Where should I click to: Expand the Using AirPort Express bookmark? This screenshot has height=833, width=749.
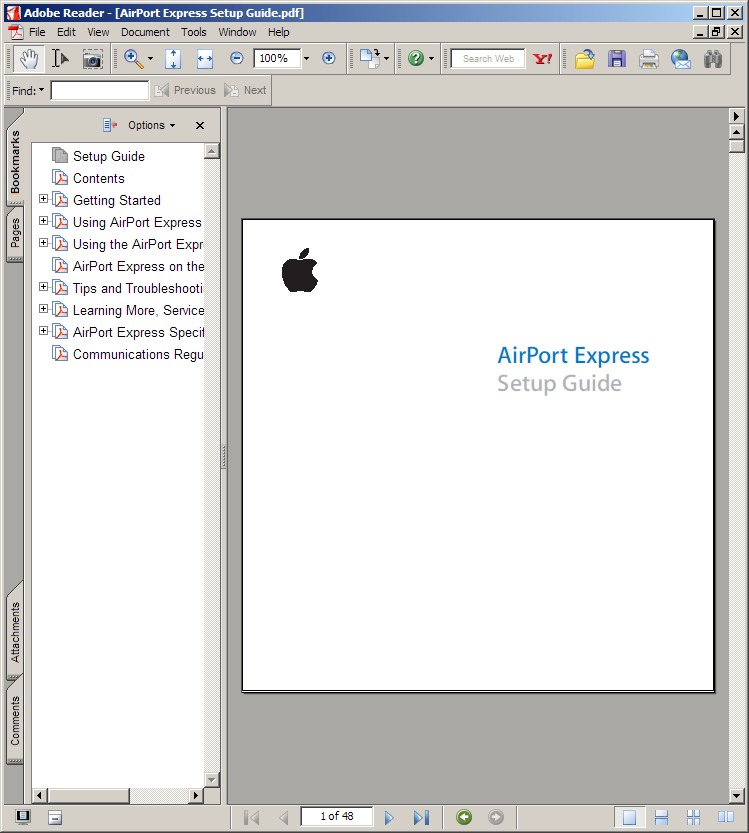click(44, 220)
